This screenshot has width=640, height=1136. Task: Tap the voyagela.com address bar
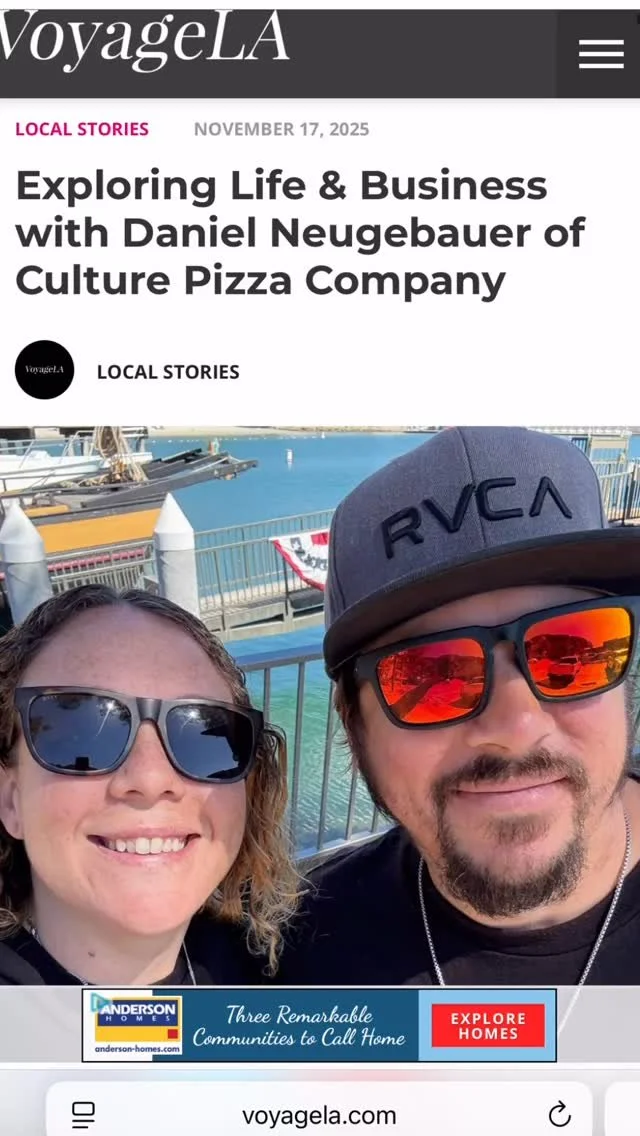pyautogui.click(x=319, y=1114)
